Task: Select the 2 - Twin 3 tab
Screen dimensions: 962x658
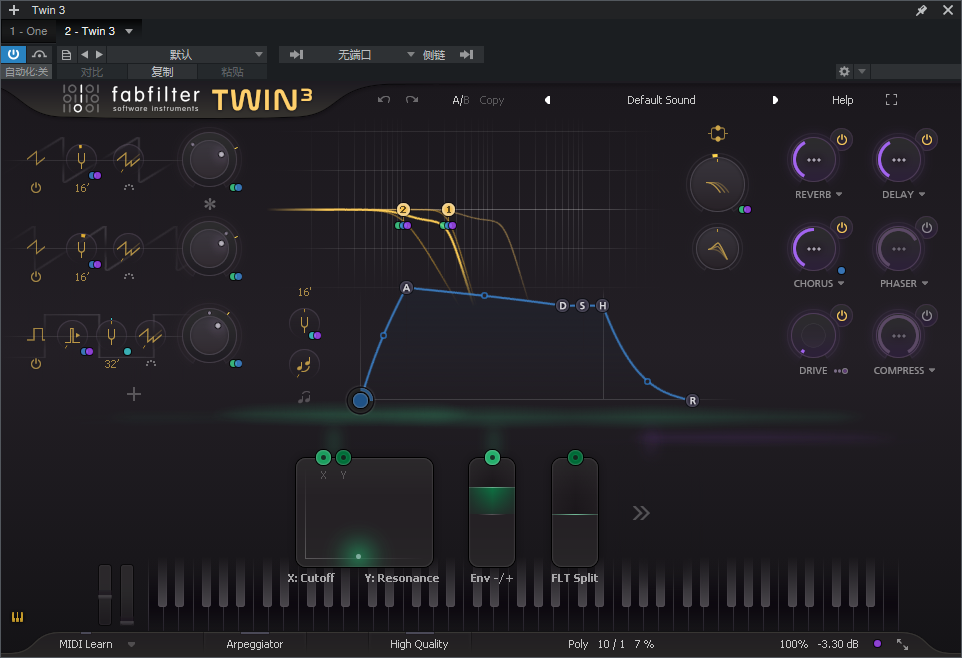Action: [90, 31]
